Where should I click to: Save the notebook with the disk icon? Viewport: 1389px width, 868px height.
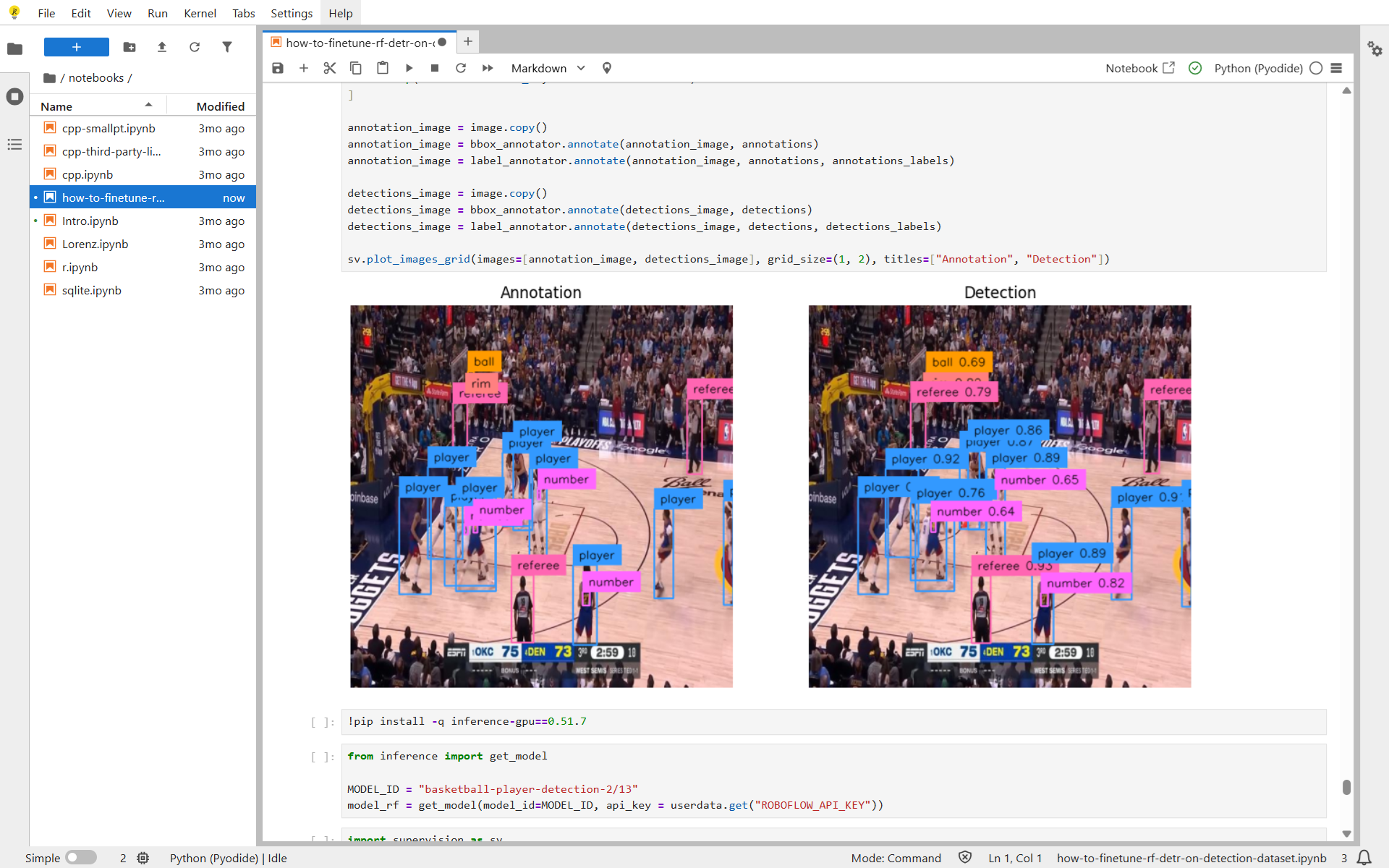(x=278, y=68)
